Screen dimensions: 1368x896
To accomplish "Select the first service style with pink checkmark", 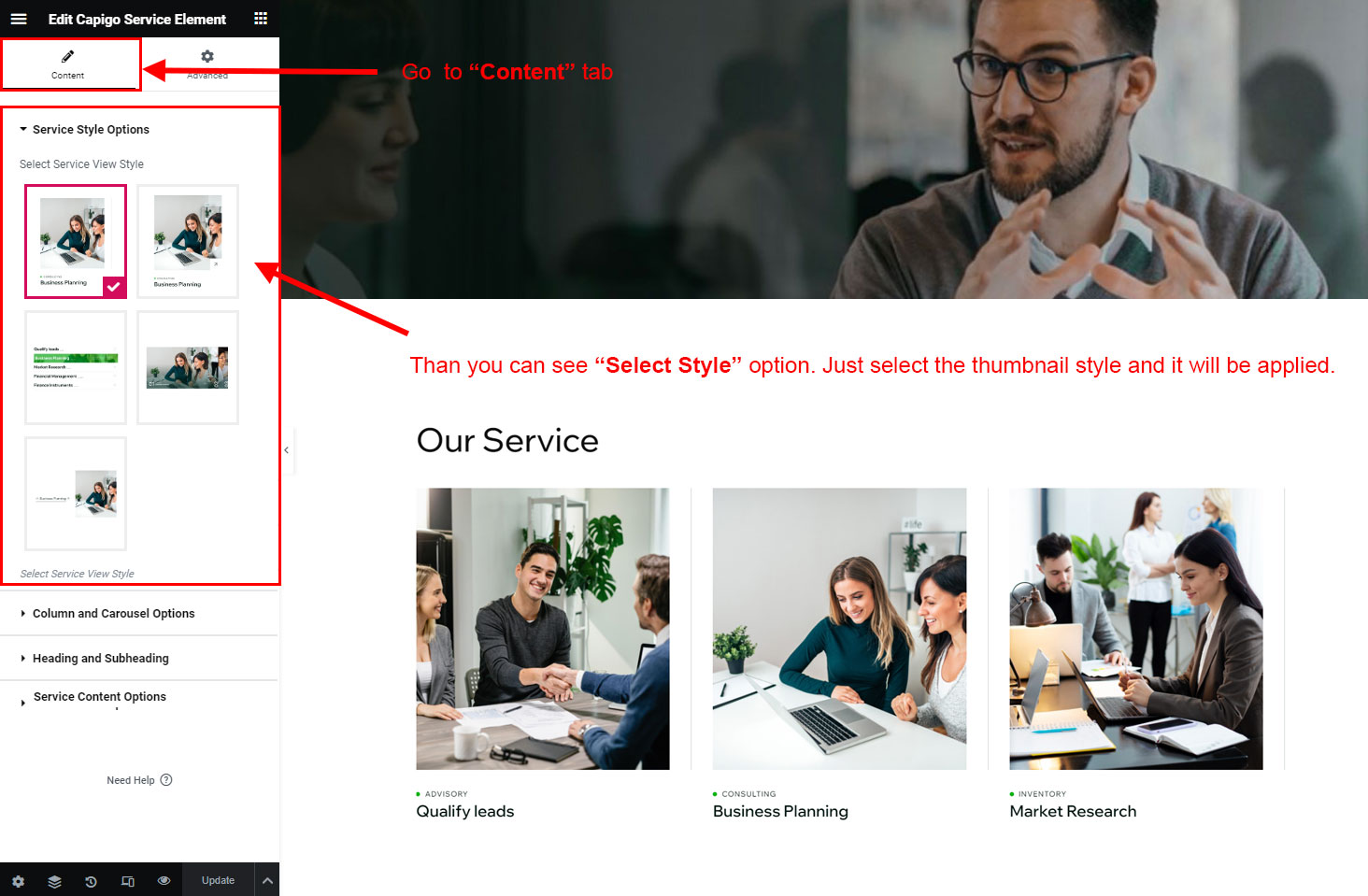I will 76,242.
